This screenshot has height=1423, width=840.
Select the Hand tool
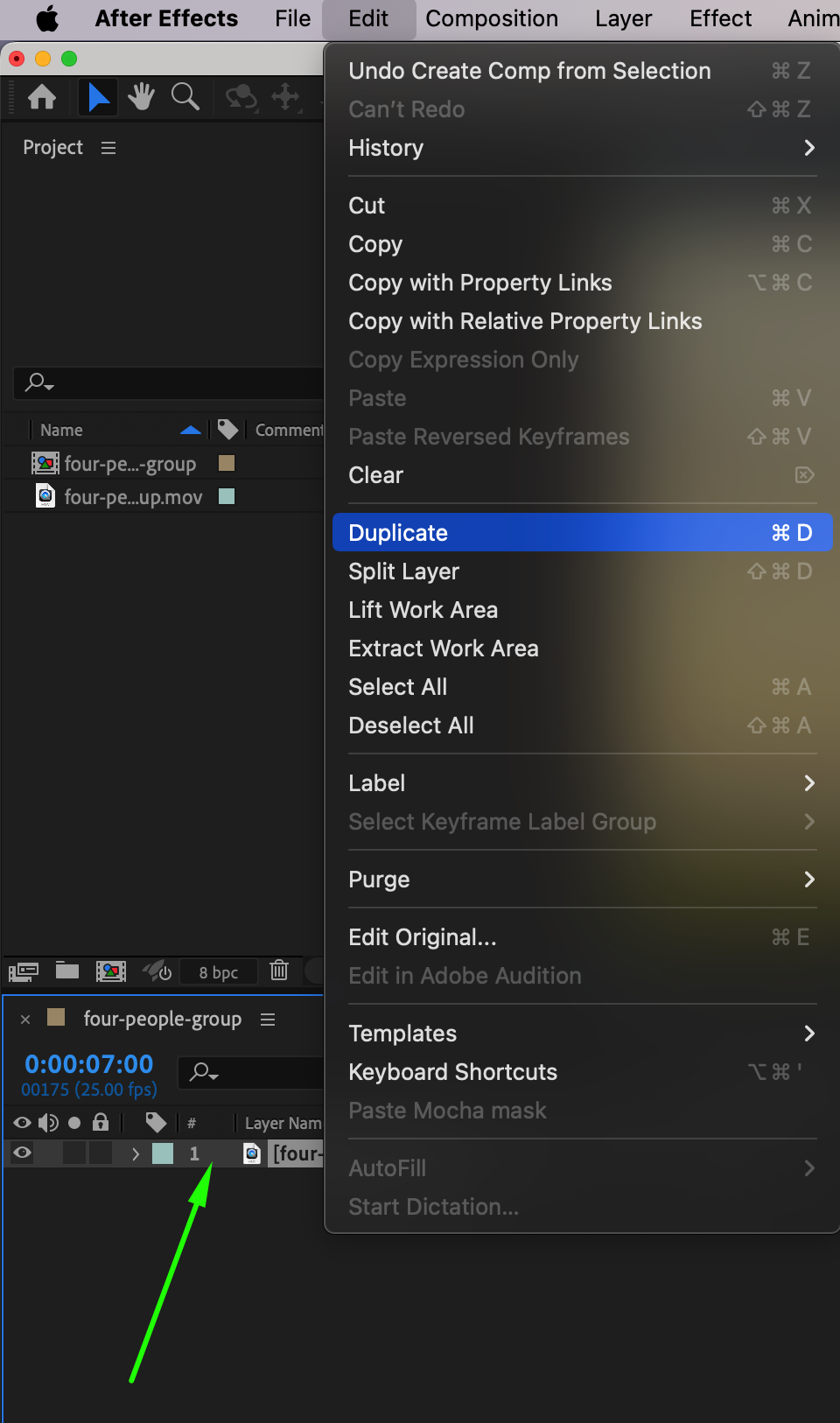click(x=141, y=97)
